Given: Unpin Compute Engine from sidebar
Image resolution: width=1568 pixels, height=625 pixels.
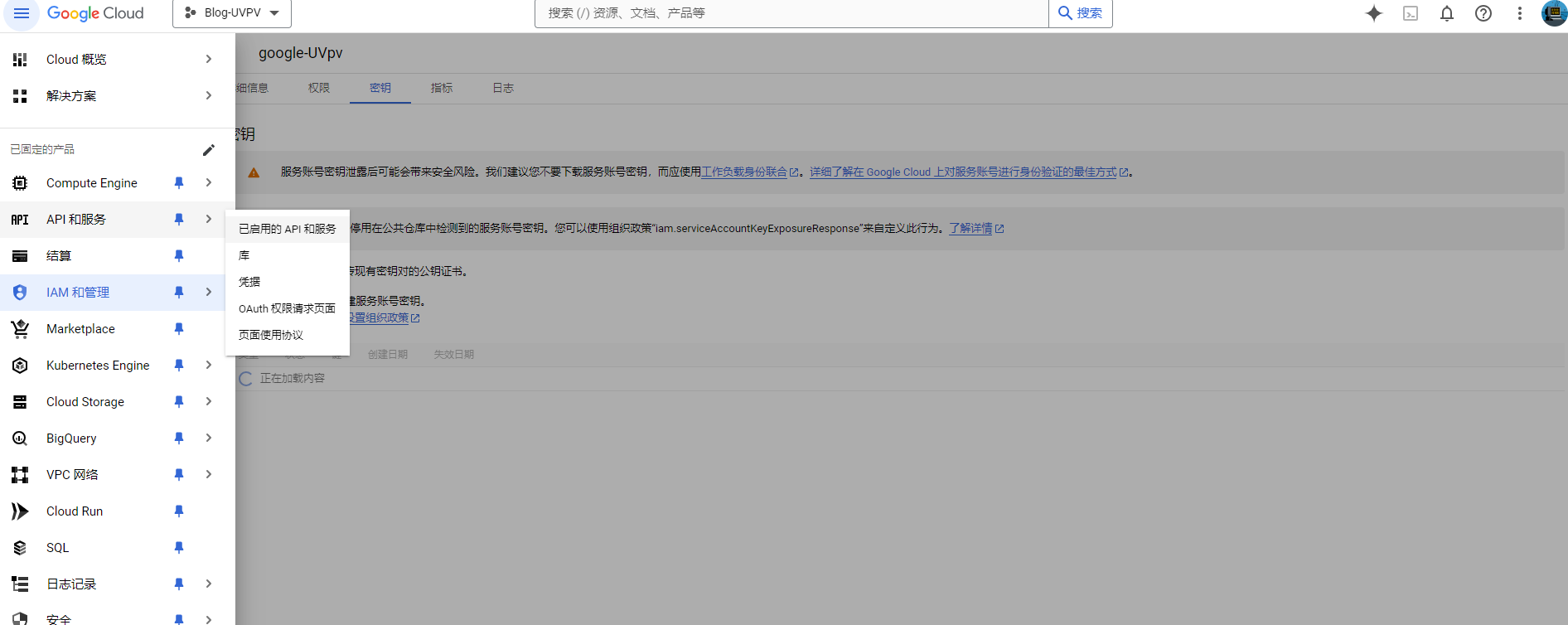Looking at the screenshot, I should [179, 183].
